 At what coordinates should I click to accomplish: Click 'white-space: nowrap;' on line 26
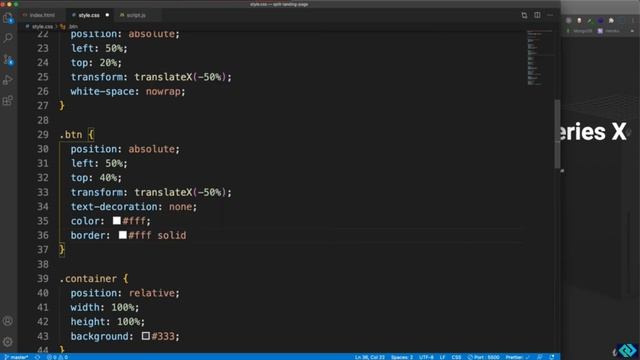(128, 91)
